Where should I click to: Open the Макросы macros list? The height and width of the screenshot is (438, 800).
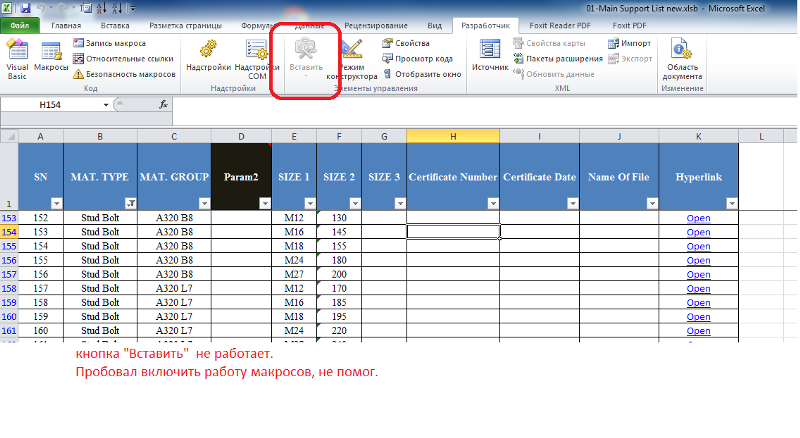[x=50, y=58]
